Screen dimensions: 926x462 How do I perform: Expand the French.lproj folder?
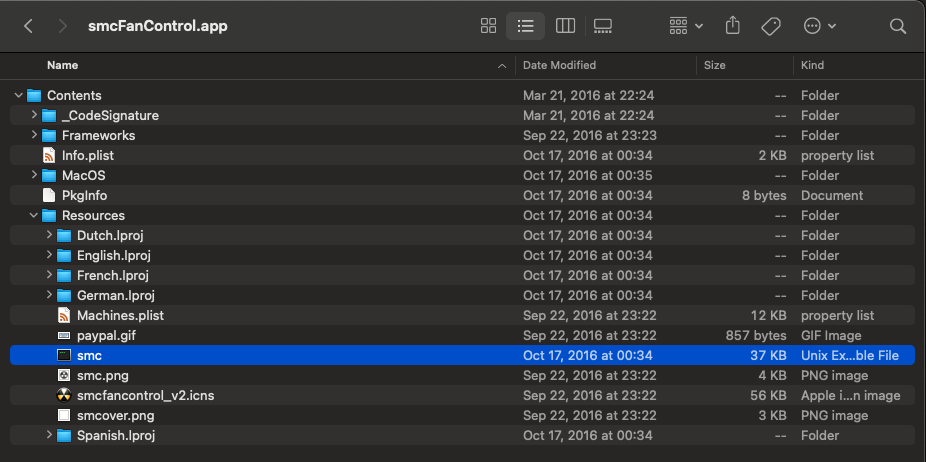point(50,275)
